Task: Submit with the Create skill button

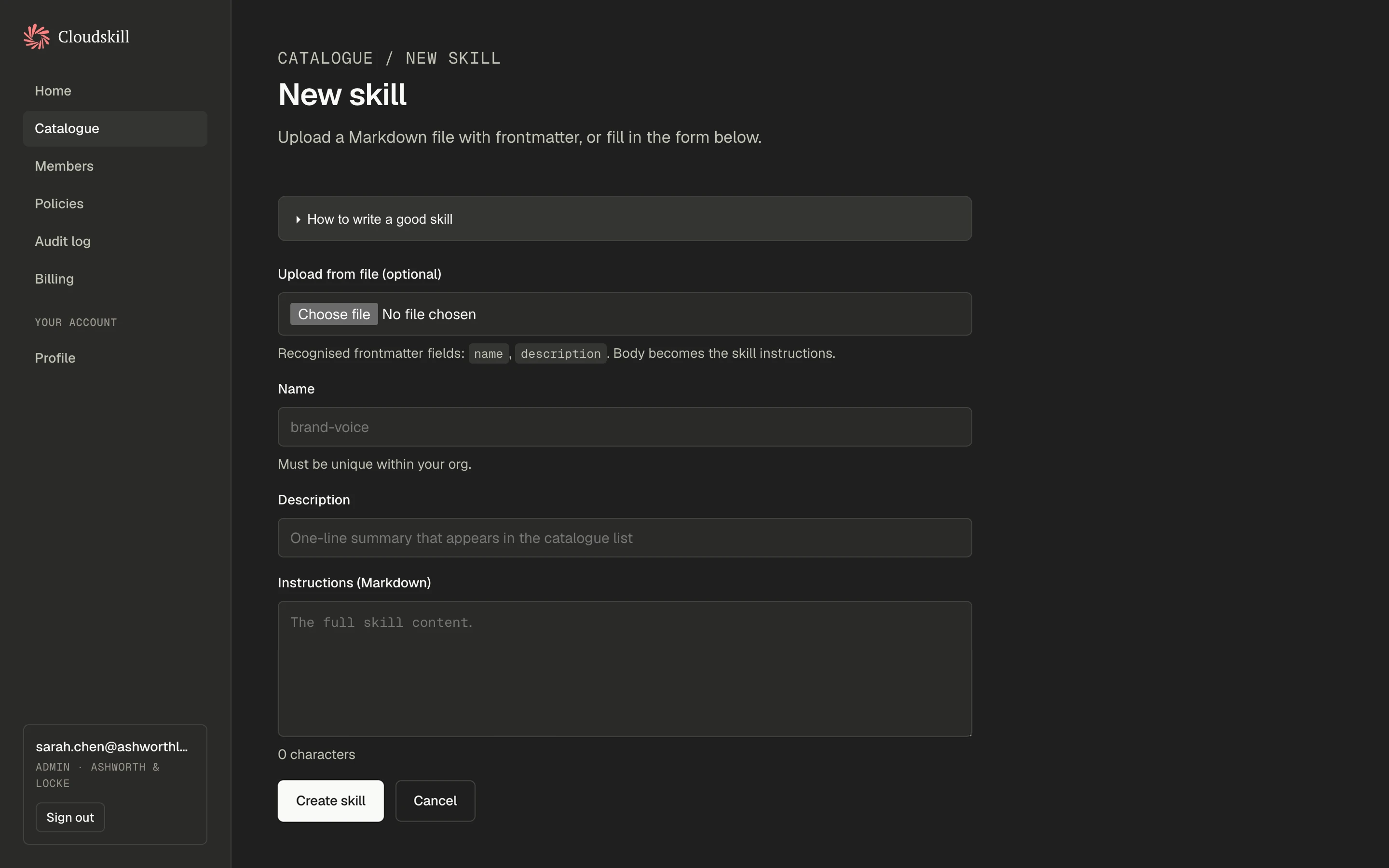Action: [330, 801]
